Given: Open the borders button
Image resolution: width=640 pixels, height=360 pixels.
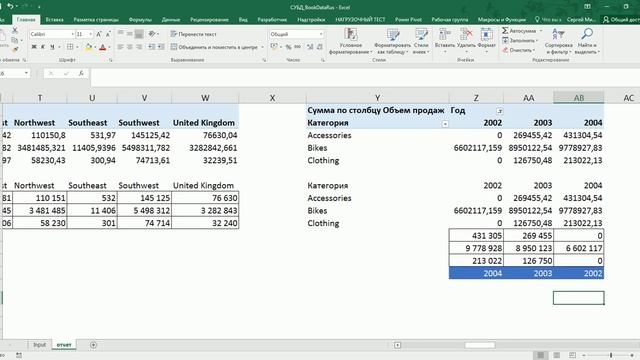Looking at the screenshot, I should click(x=70, y=47).
